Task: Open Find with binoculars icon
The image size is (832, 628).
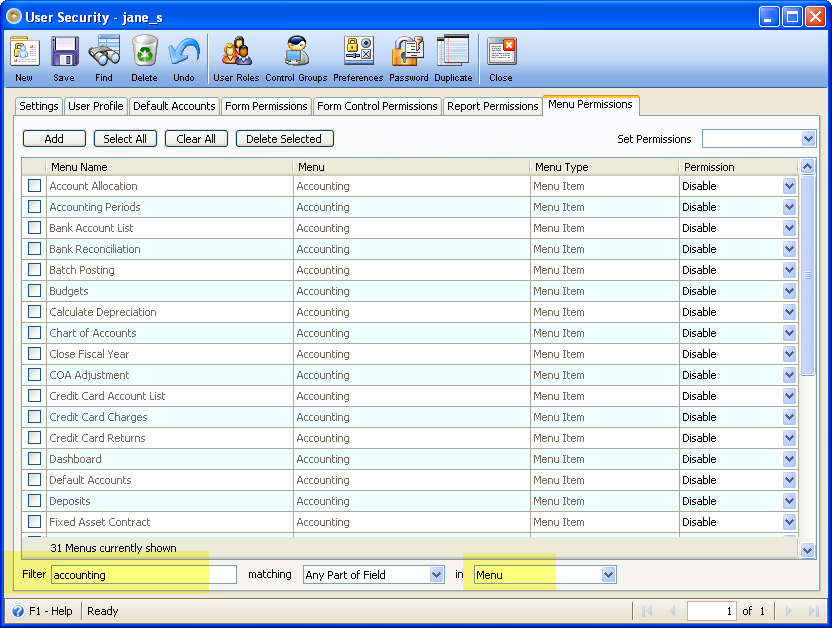Action: pos(104,58)
